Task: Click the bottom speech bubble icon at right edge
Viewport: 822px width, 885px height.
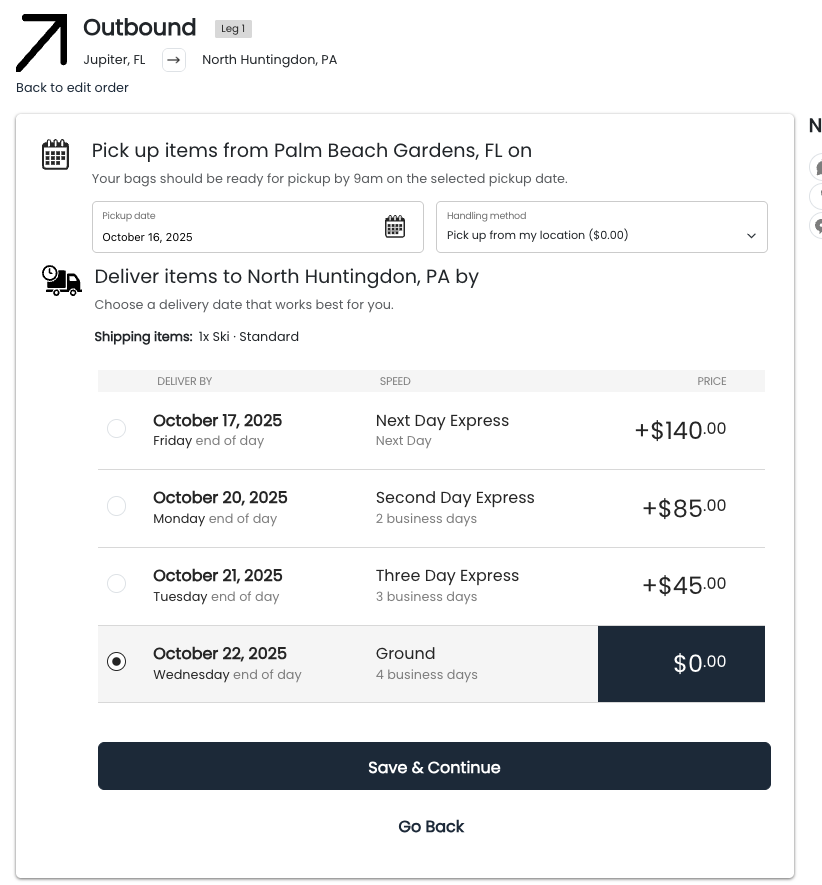Action: point(816,225)
